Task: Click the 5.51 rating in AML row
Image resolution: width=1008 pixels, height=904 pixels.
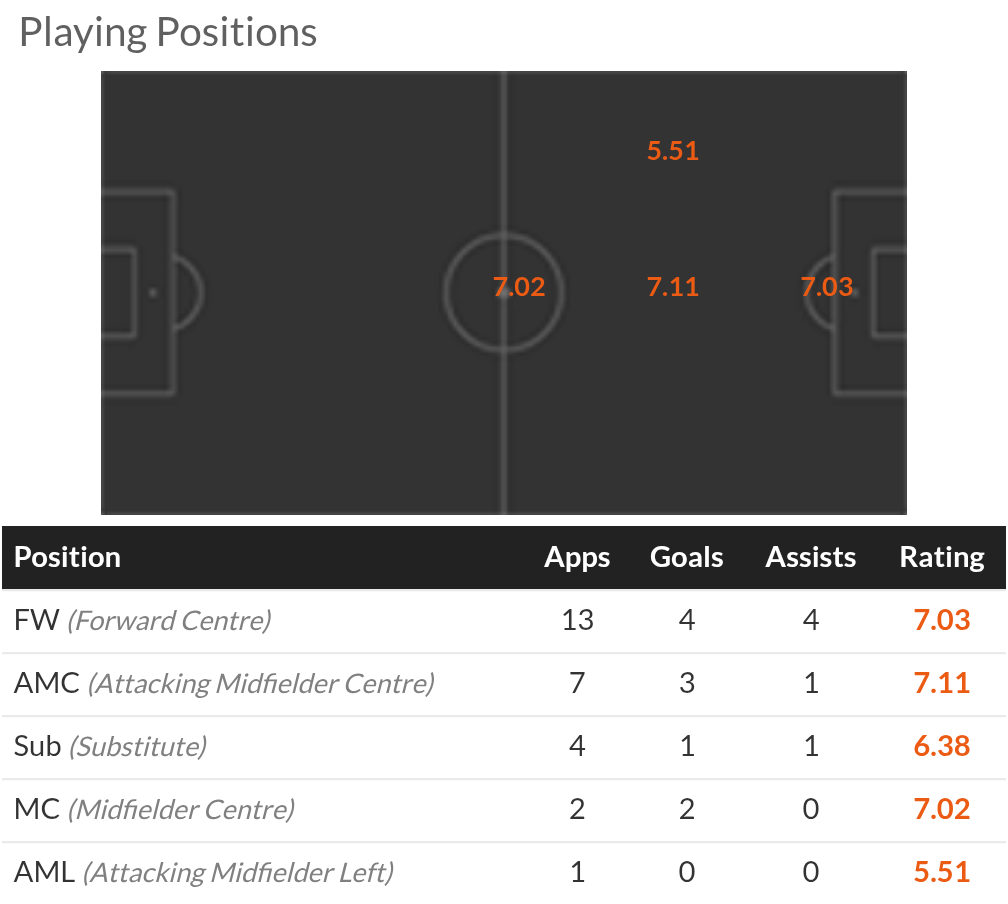Action: point(942,872)
